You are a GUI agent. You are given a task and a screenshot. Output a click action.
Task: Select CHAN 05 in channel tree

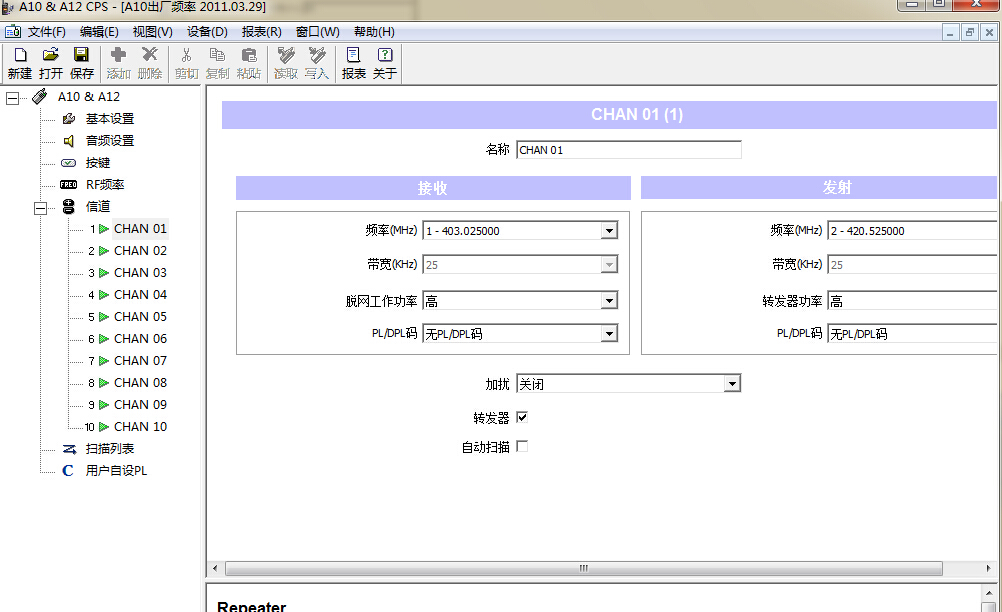140,317
